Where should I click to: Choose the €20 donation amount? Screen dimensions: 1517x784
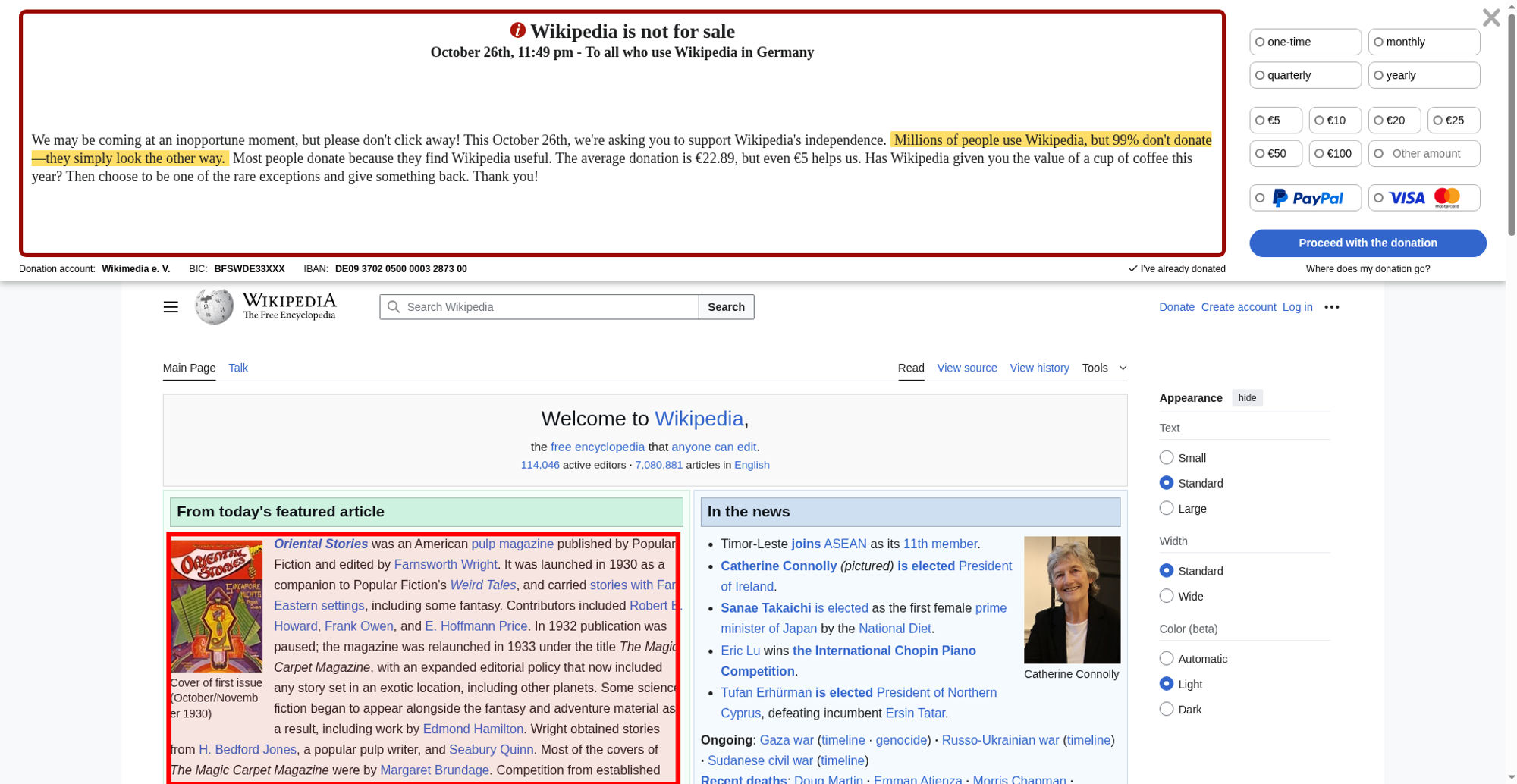point(1394,121)
